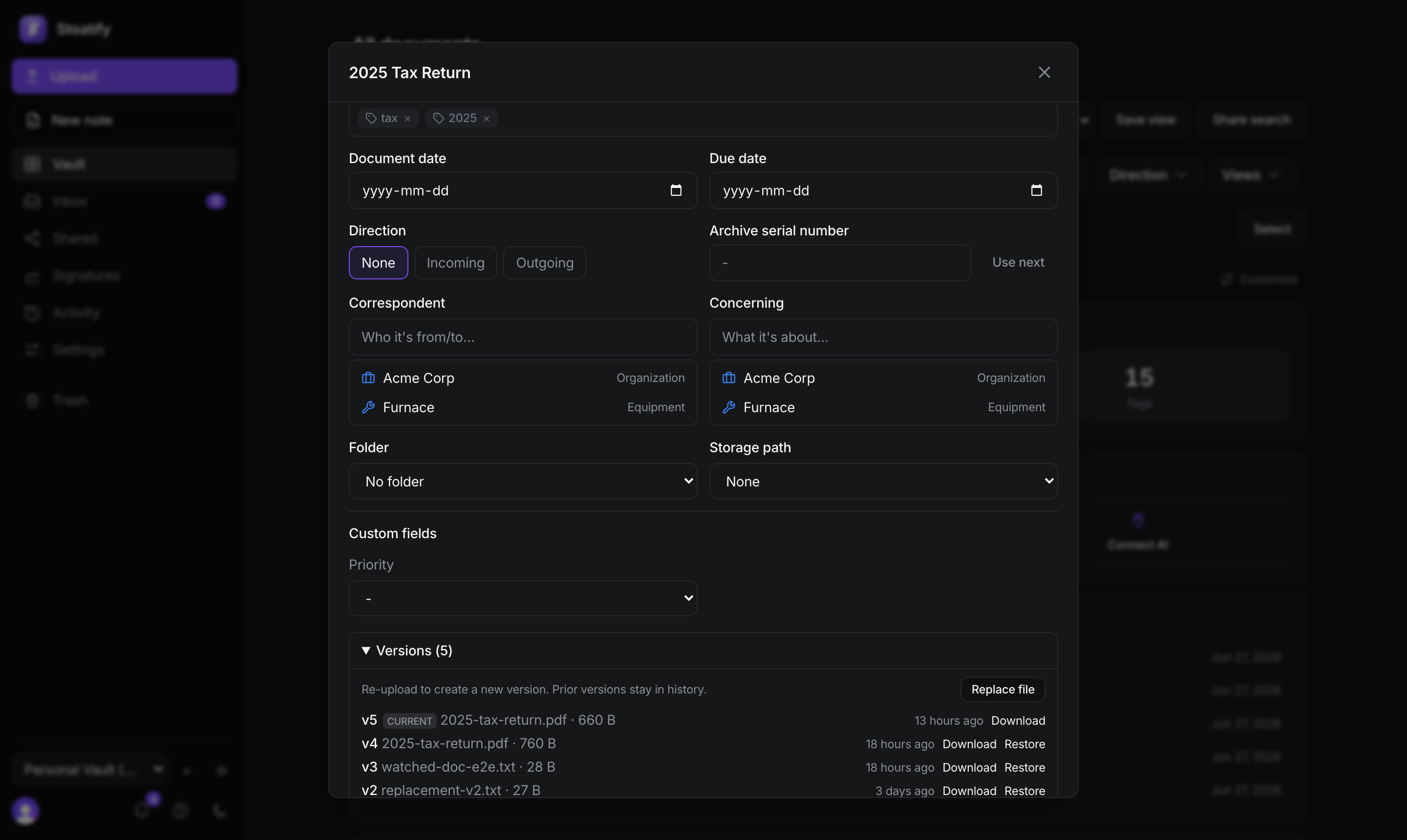Restore version v4

pos(1024,744)
